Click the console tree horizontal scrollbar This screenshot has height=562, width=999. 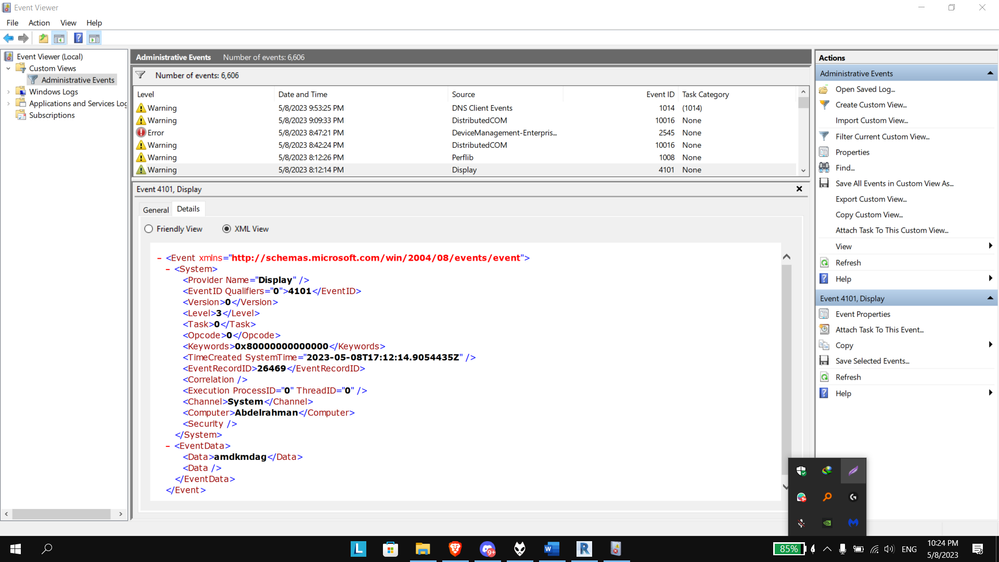[64, 514]
